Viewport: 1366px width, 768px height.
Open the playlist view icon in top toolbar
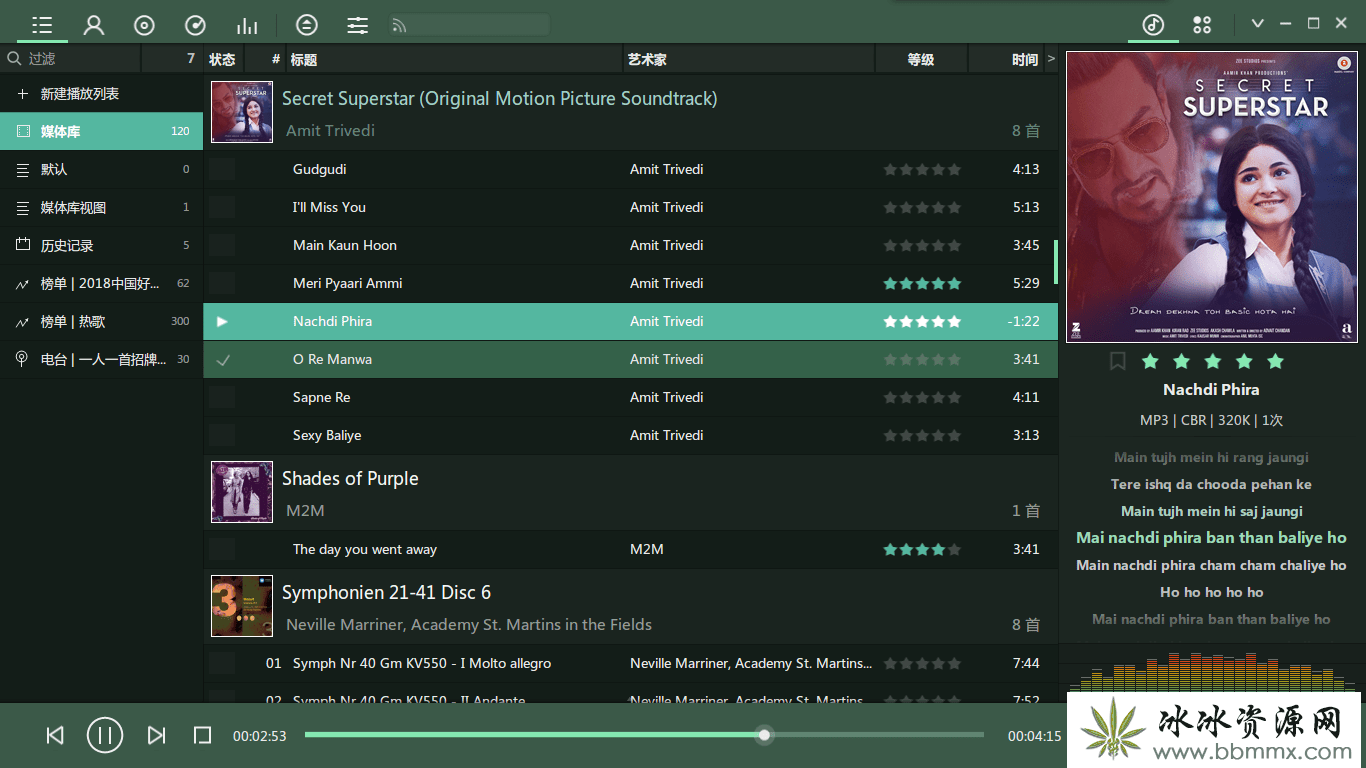click(x=42, y=25)
